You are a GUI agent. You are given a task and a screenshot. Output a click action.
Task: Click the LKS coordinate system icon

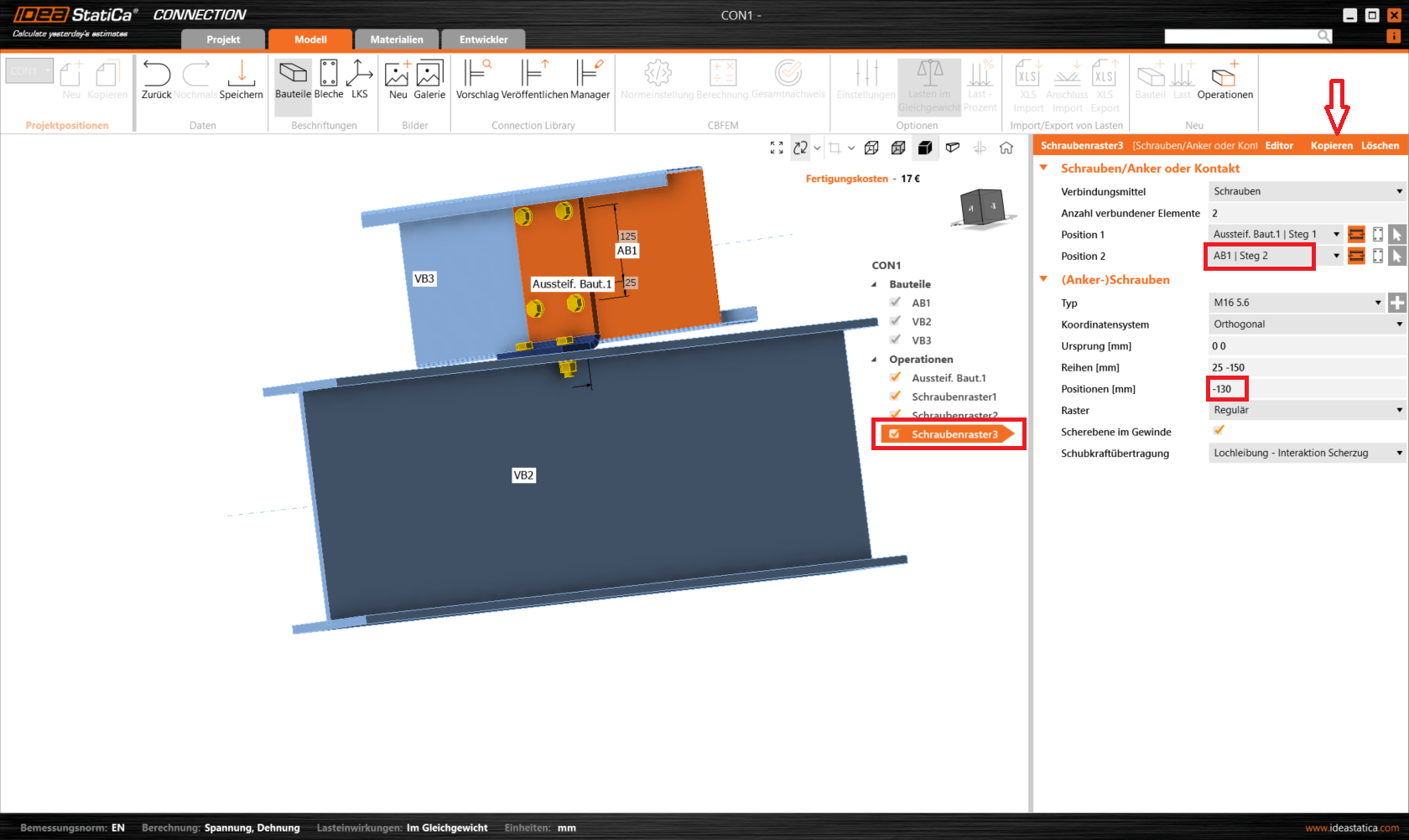pos(359,75)
